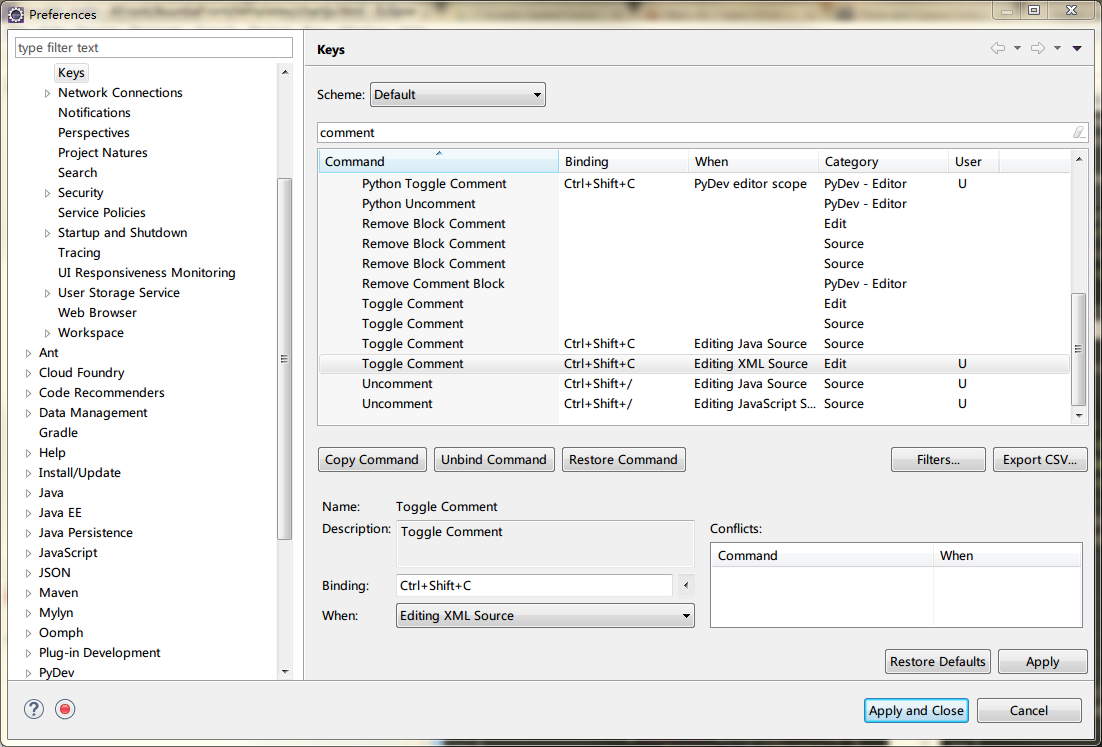Select the Remove Comment Block row
1102x747 pixels.
coord(694,284)
